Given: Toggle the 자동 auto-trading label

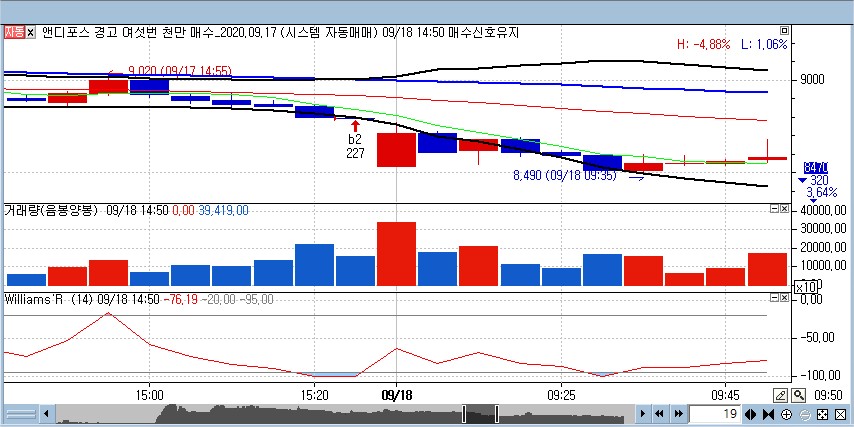Looking at the screenshot, I should 14,32.
